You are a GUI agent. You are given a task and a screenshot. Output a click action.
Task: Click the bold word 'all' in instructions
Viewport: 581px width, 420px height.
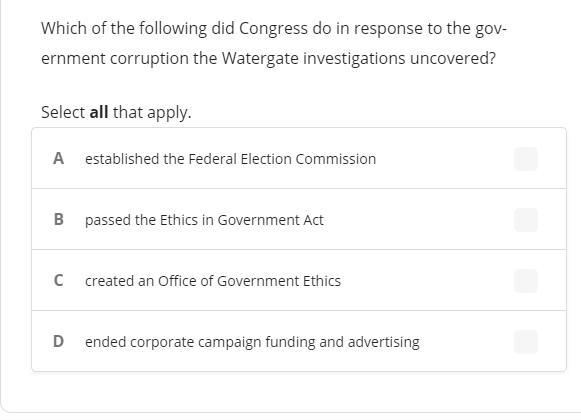(99, 112)
